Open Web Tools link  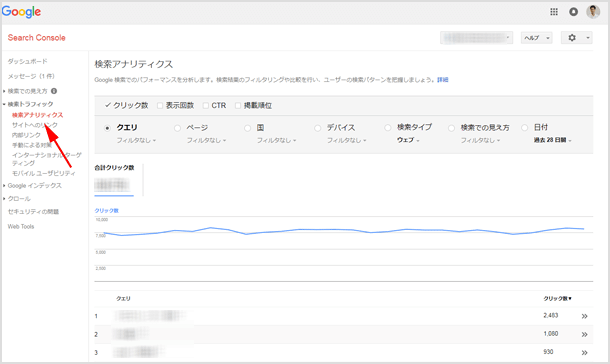21,226
